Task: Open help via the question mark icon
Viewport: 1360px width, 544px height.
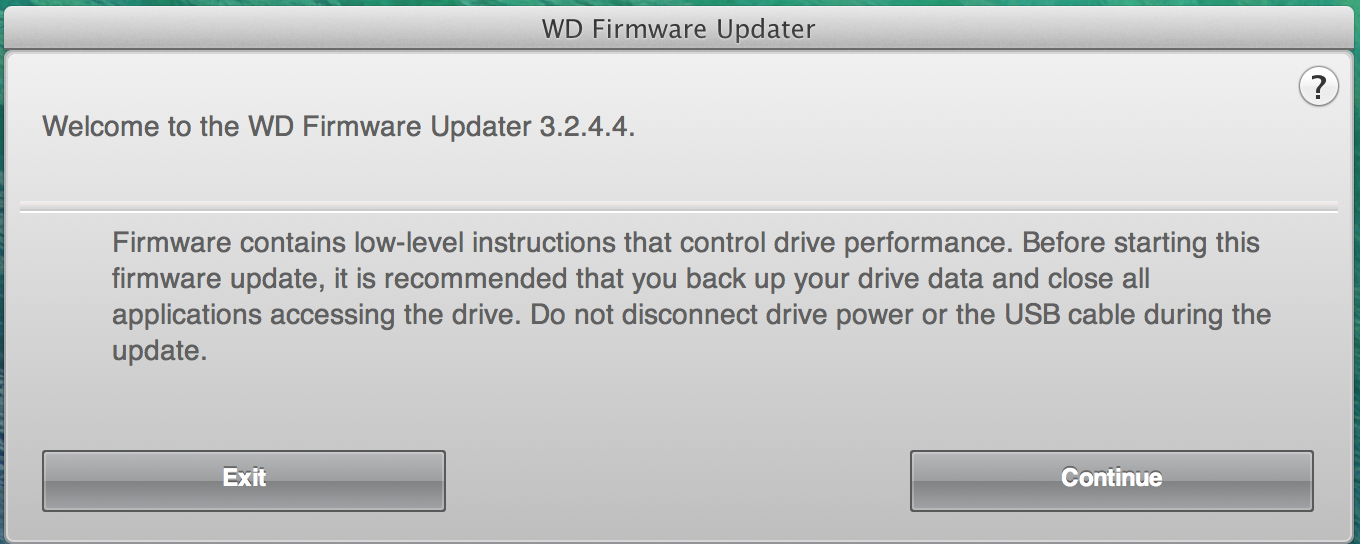Action: [x=1318, y=87]
